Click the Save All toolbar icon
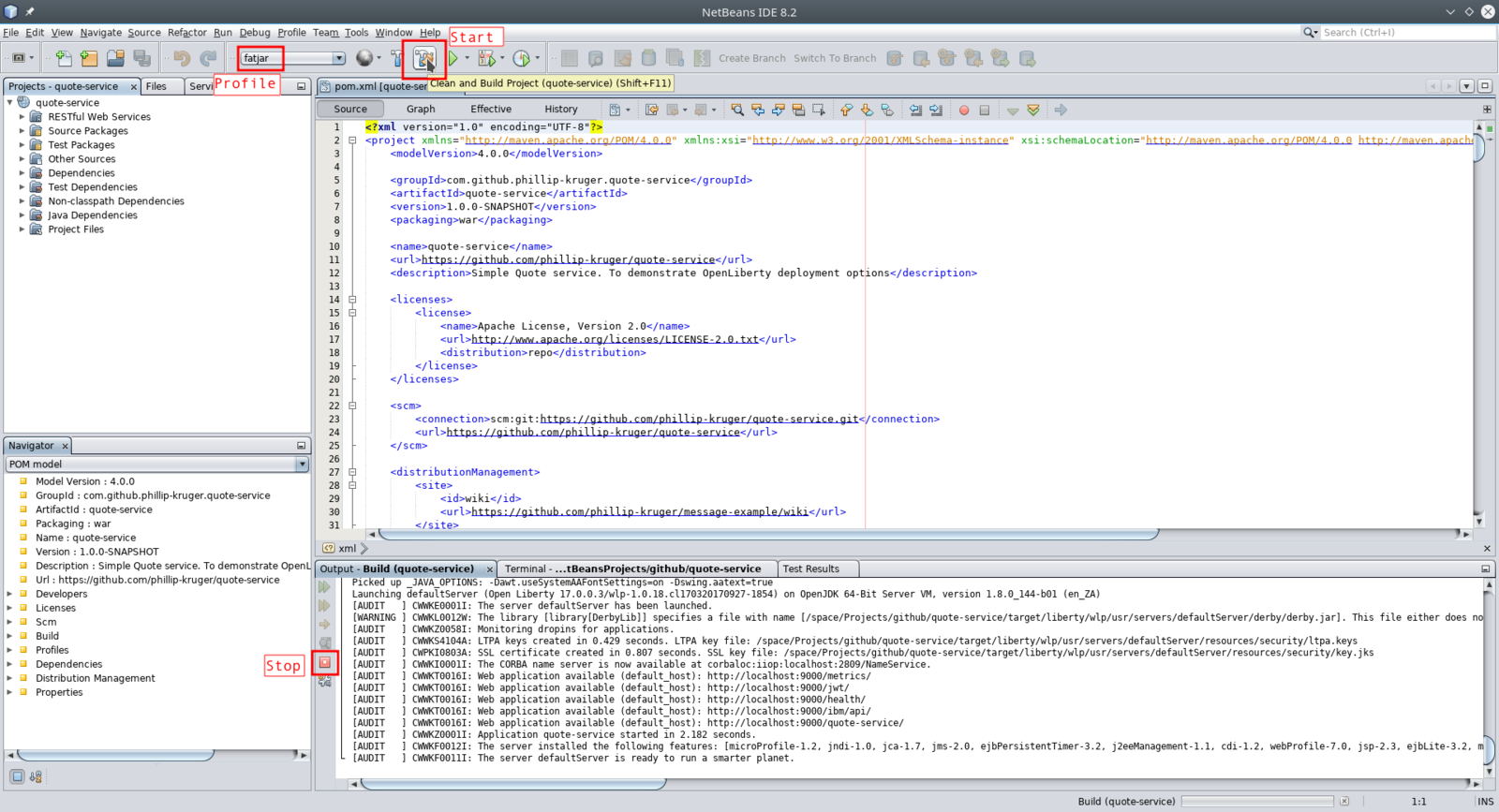 click(142, 58)
